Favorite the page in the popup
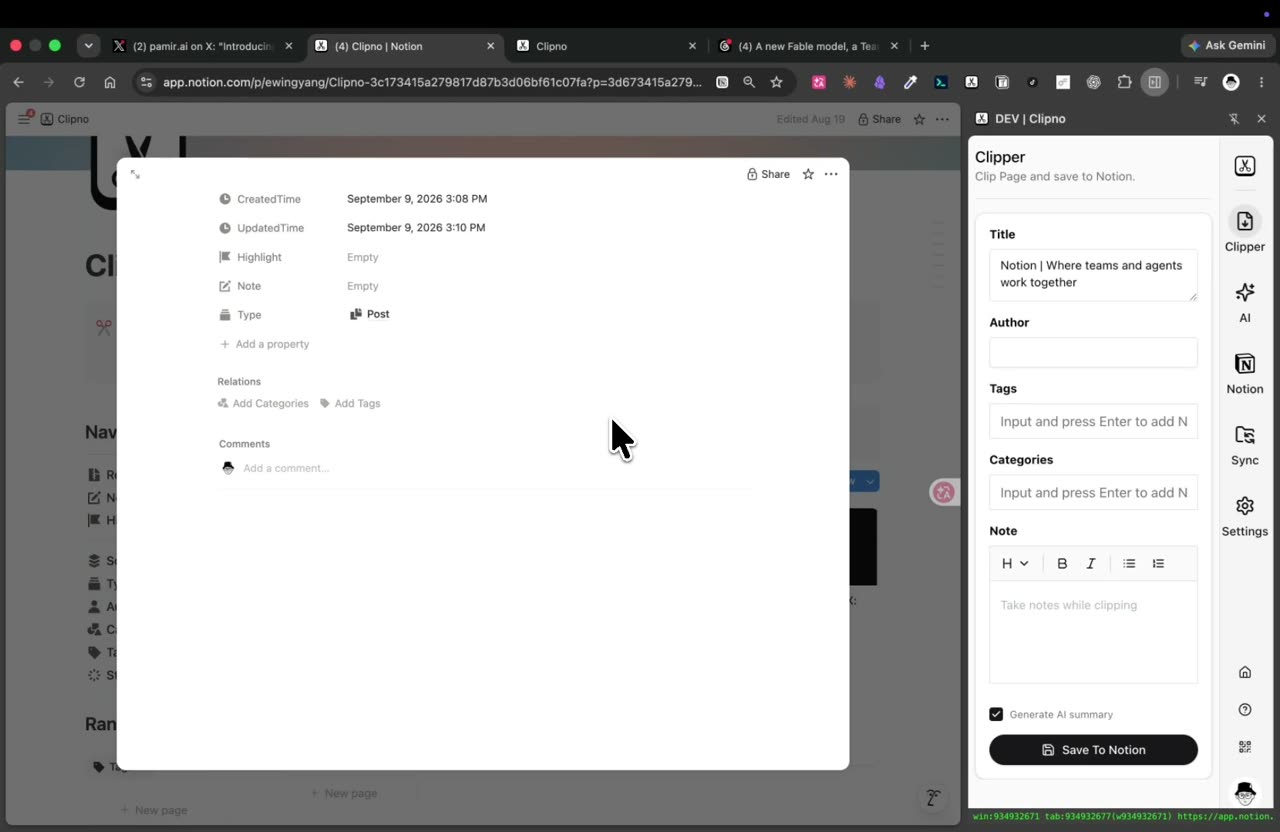Viewport: 1280px width, 832px height. click(x=808, y=174)
